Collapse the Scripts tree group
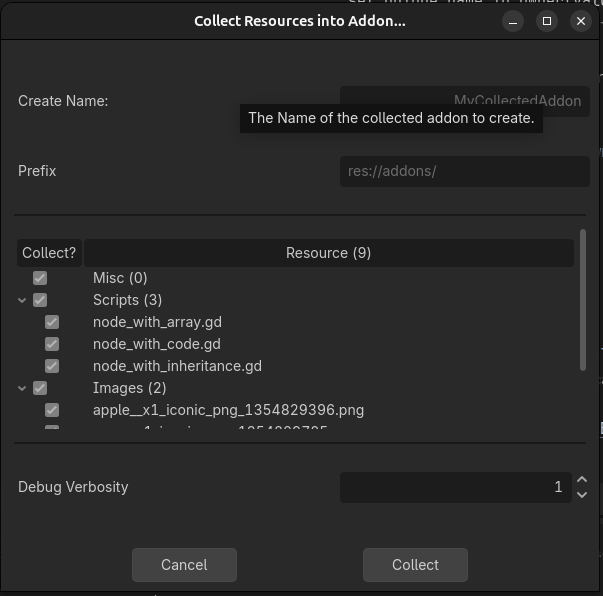Image resolution: width=603 pixels, height=596 pixels. (22, 300)
